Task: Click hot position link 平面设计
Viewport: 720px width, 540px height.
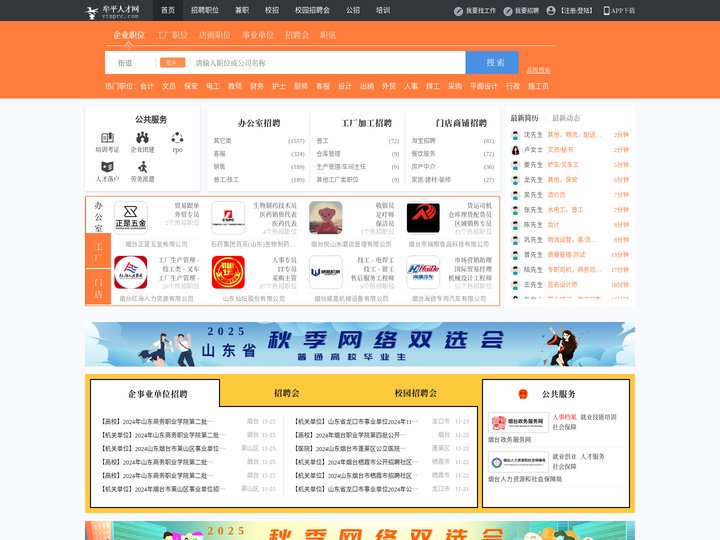Action: [484, 86]
